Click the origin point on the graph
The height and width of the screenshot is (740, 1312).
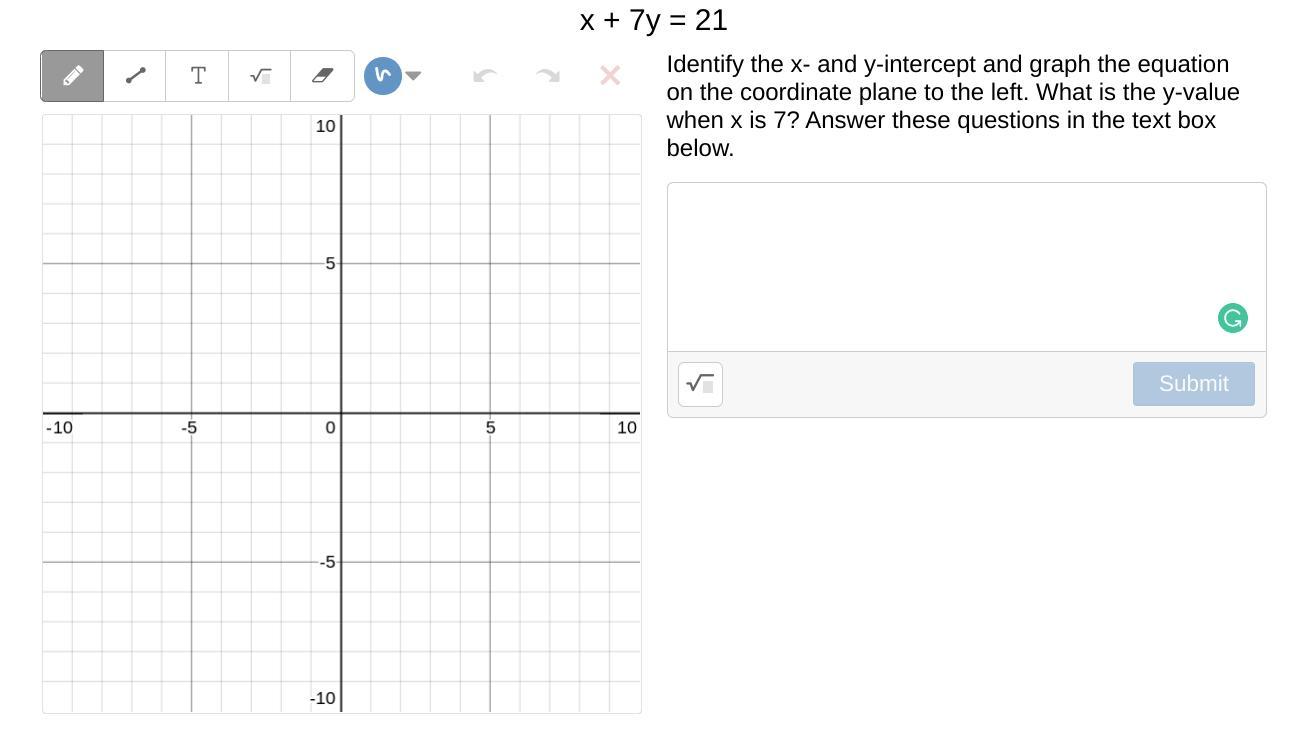(341, 413)
